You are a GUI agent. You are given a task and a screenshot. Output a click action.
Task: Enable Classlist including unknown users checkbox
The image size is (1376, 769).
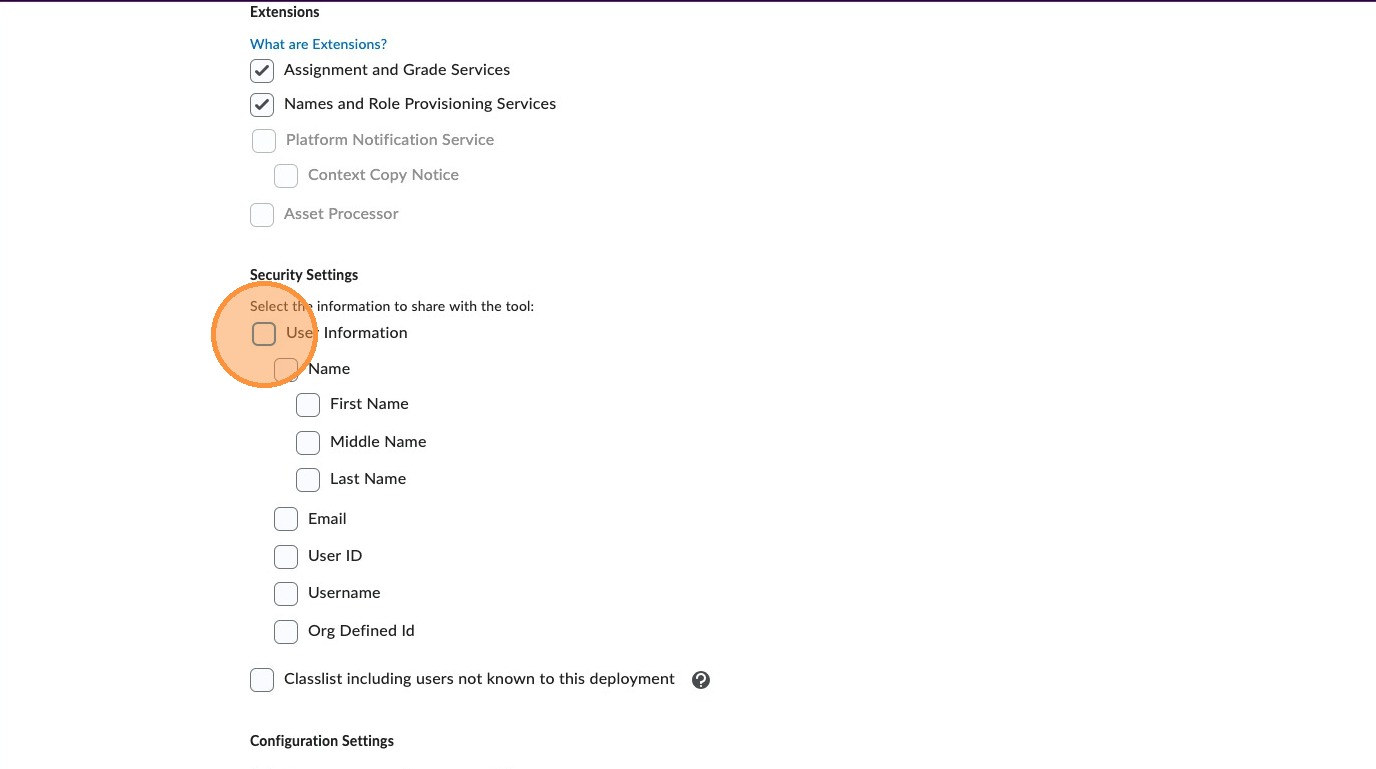(x=262, y=680)
